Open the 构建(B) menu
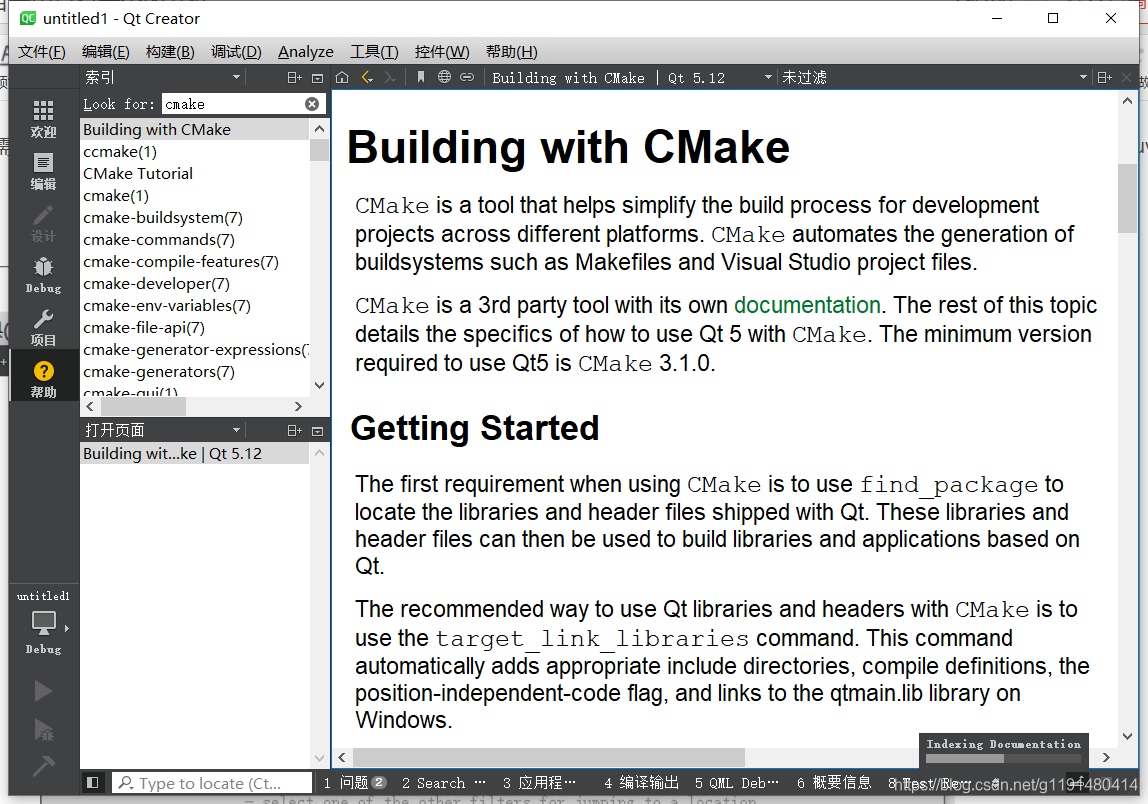Viewport: 1148px width, 804px height. point(170,52)
